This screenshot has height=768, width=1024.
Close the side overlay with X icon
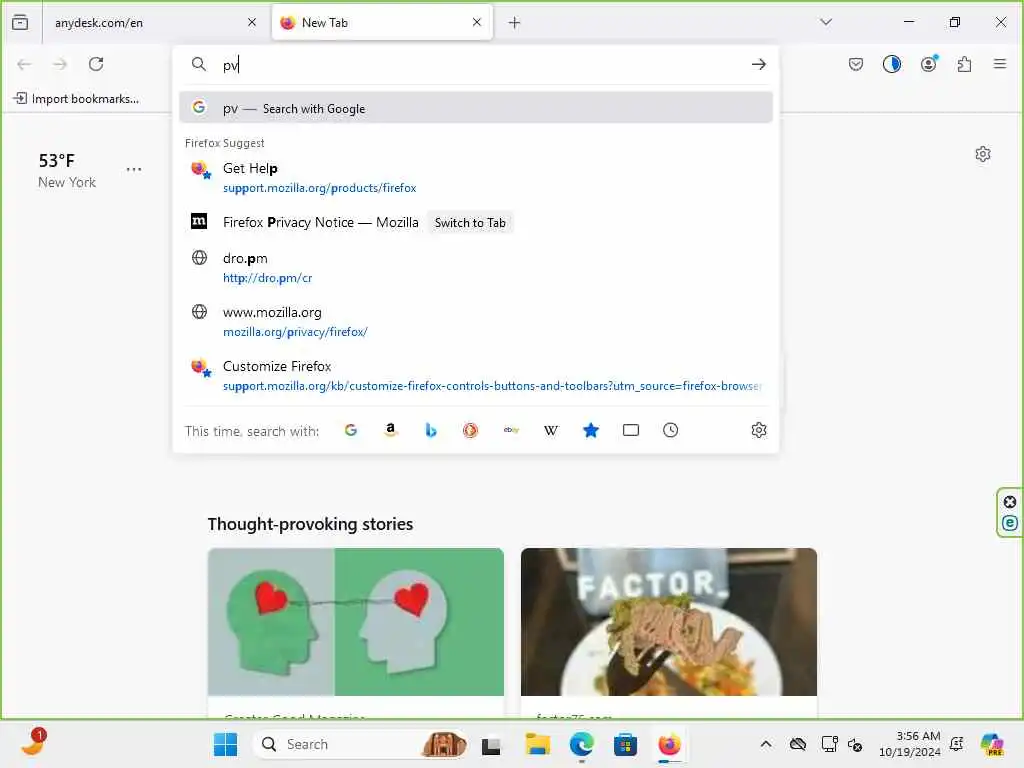coord(1010,502)
